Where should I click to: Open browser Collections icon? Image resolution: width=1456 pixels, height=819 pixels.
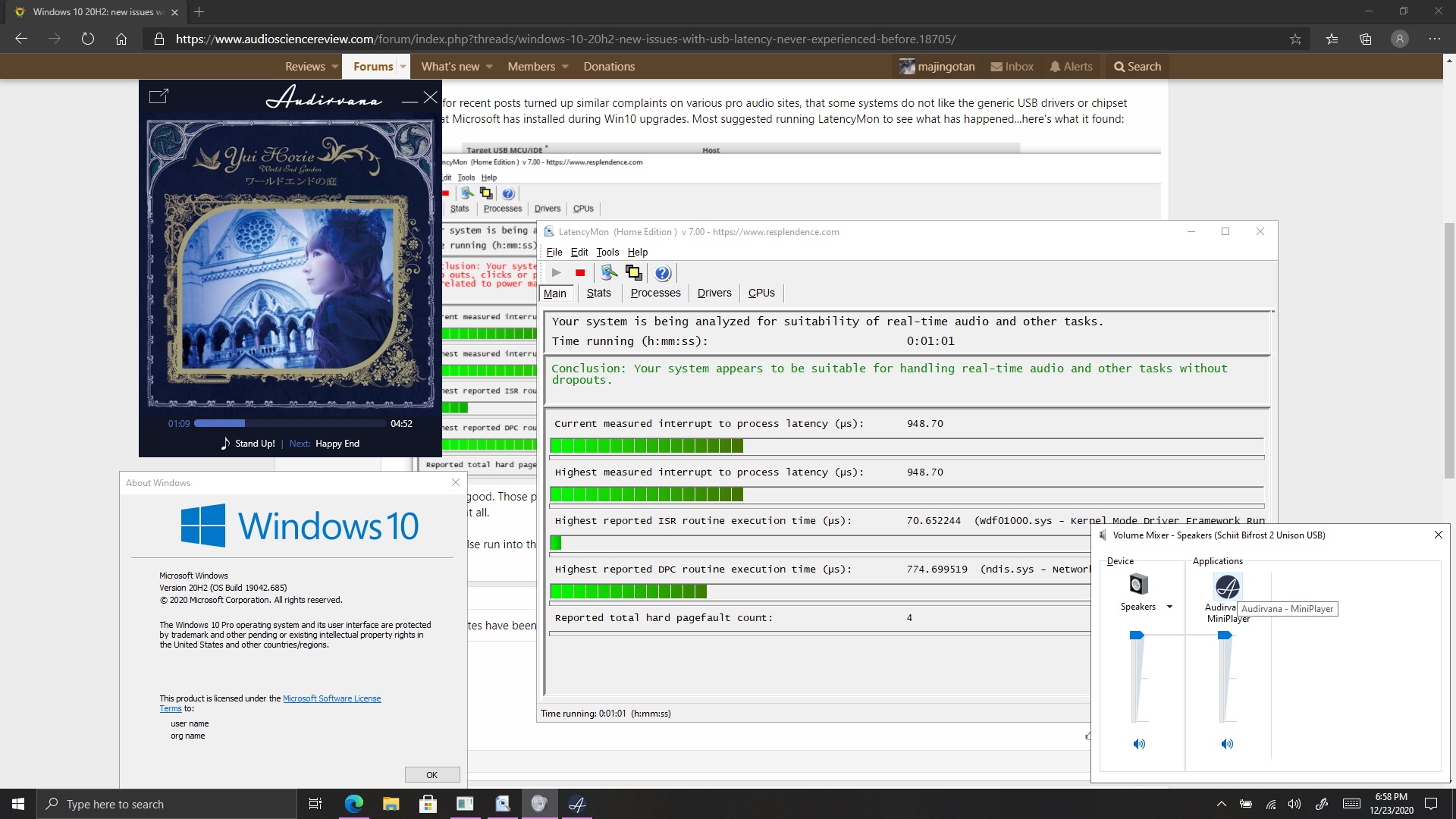tap(1366, 39)
